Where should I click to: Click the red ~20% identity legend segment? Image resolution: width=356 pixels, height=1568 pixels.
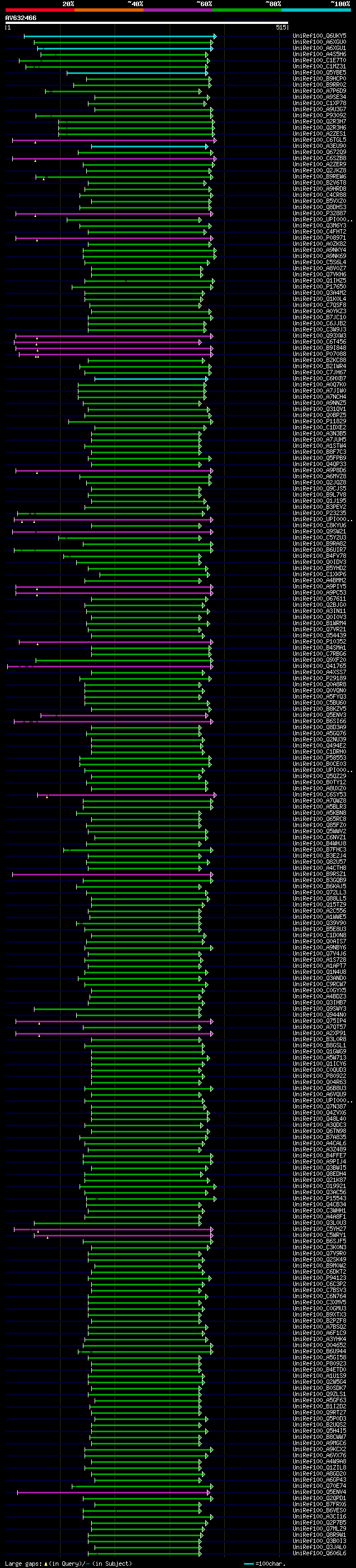[39, 10]
